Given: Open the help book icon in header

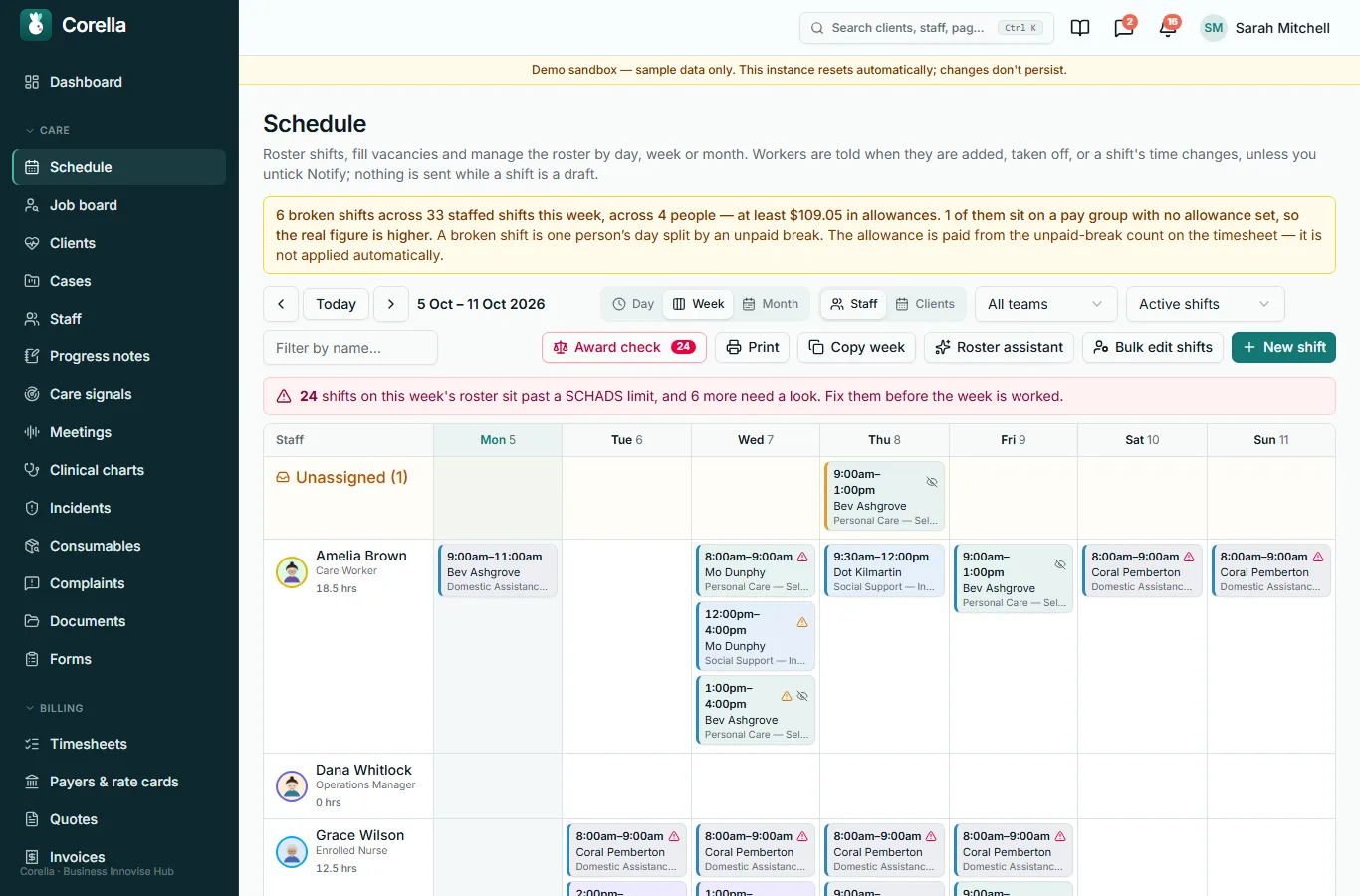Looking at the screenshot, I should pos(1080,28).
